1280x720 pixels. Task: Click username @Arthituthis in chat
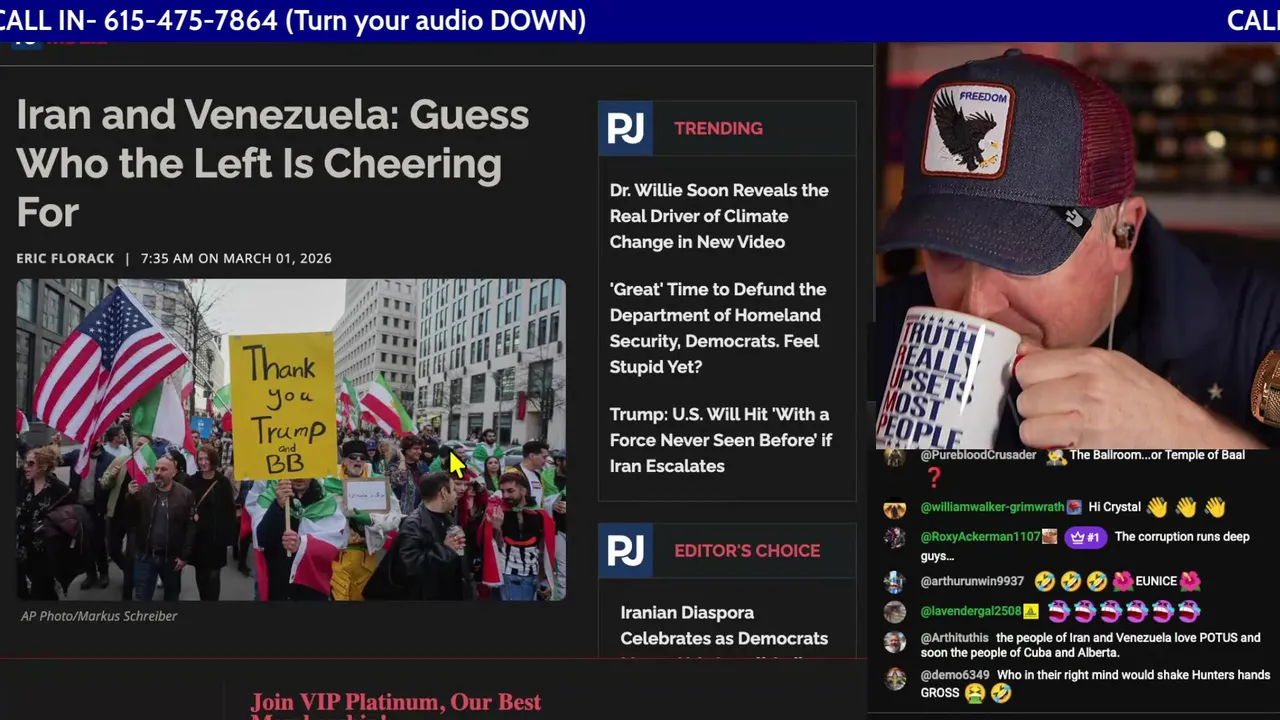(x=954, y=638)
